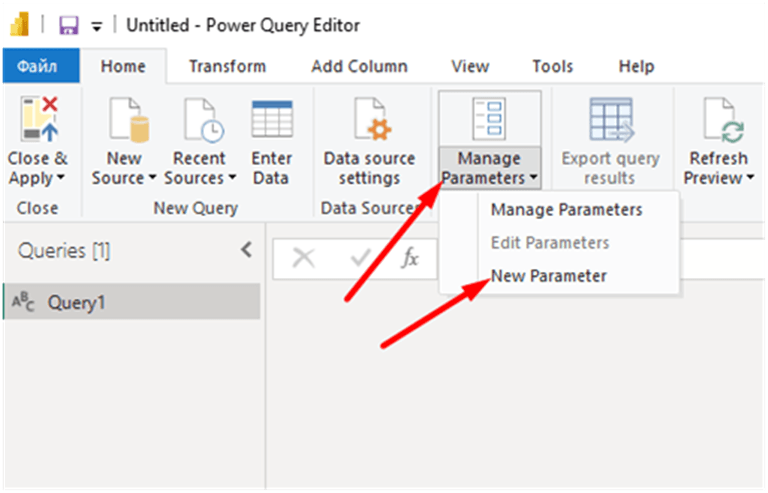
Task: Open the Quick Access Toolbar customize arrow
Action: [x=97, y=26]
